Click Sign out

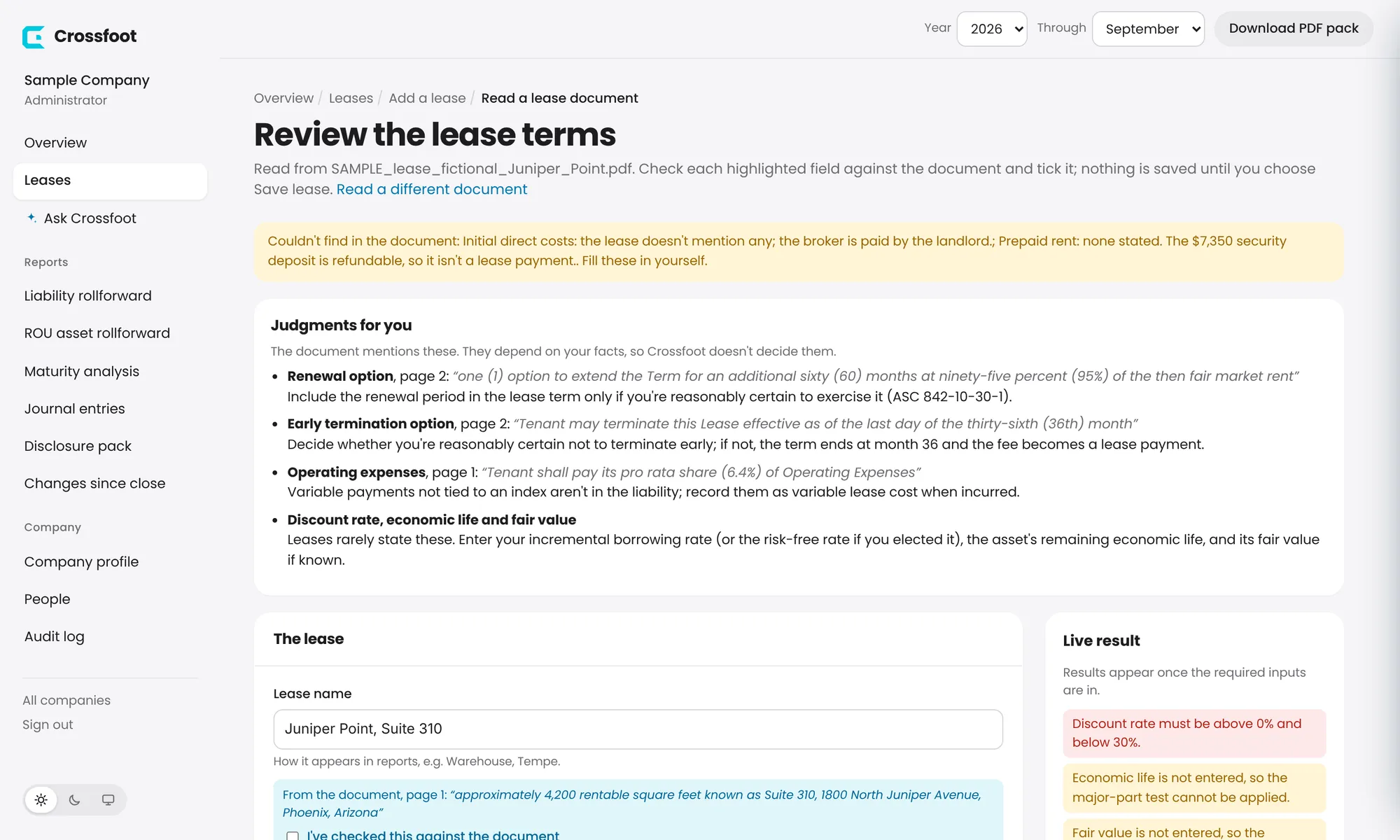(x=48, y=724)
